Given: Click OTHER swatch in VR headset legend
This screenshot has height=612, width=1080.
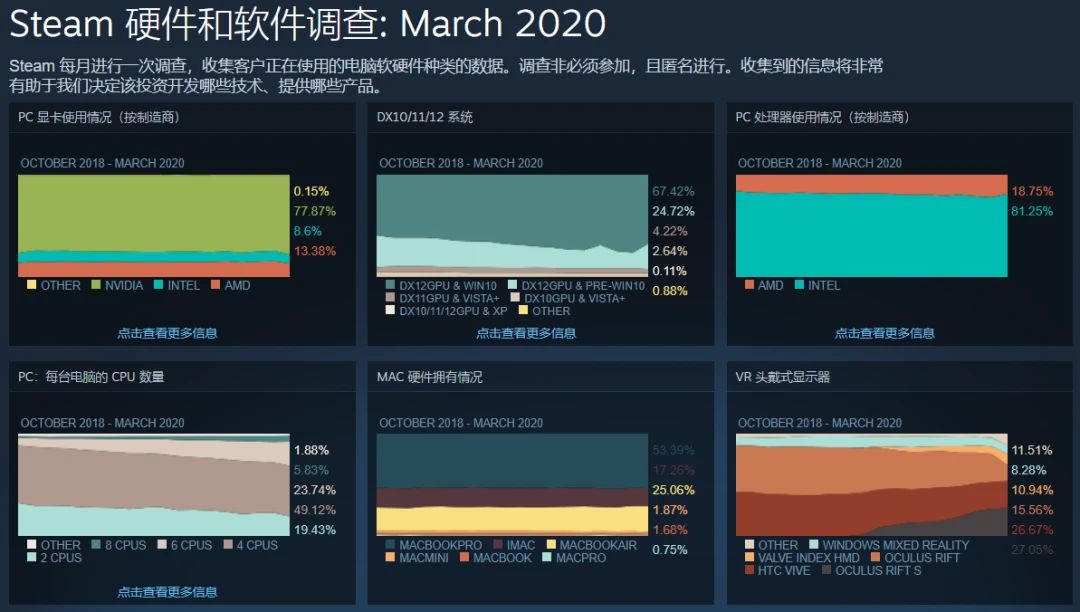Looking at the screenshot, I should coord(749,545).
